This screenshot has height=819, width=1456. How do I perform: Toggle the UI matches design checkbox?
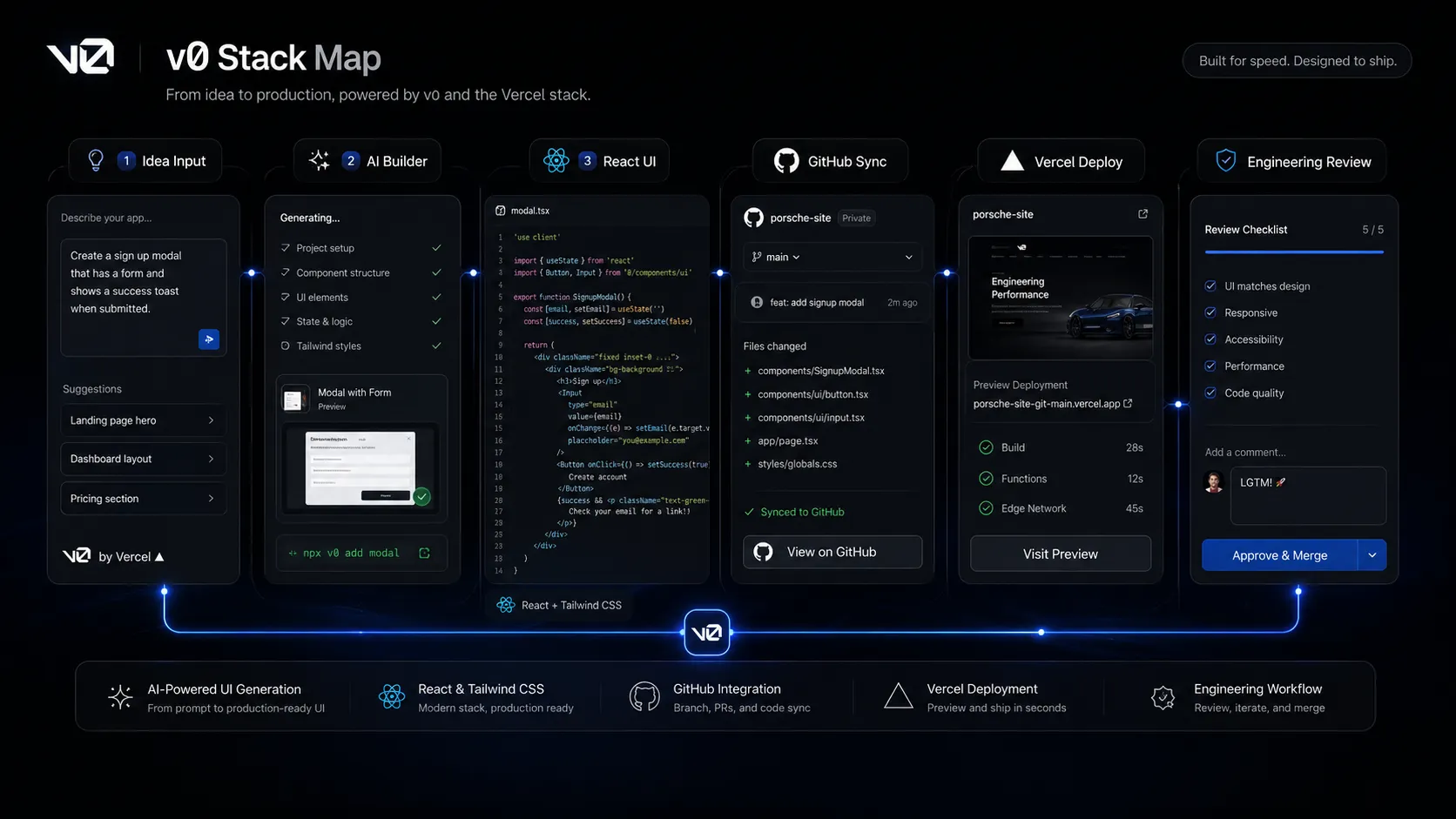coord(1210,286)
